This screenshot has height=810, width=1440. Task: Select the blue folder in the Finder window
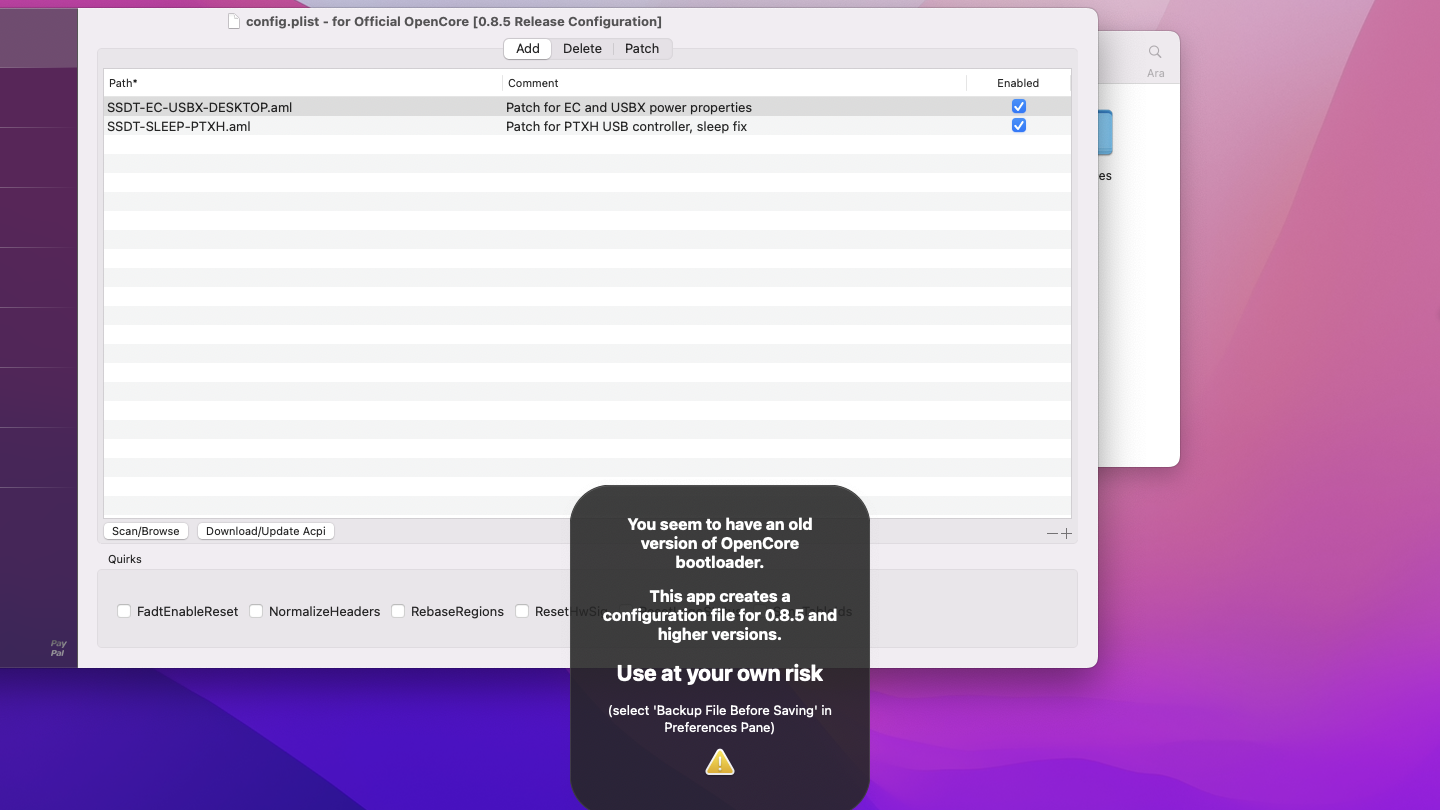click(x=1105, y=132)
